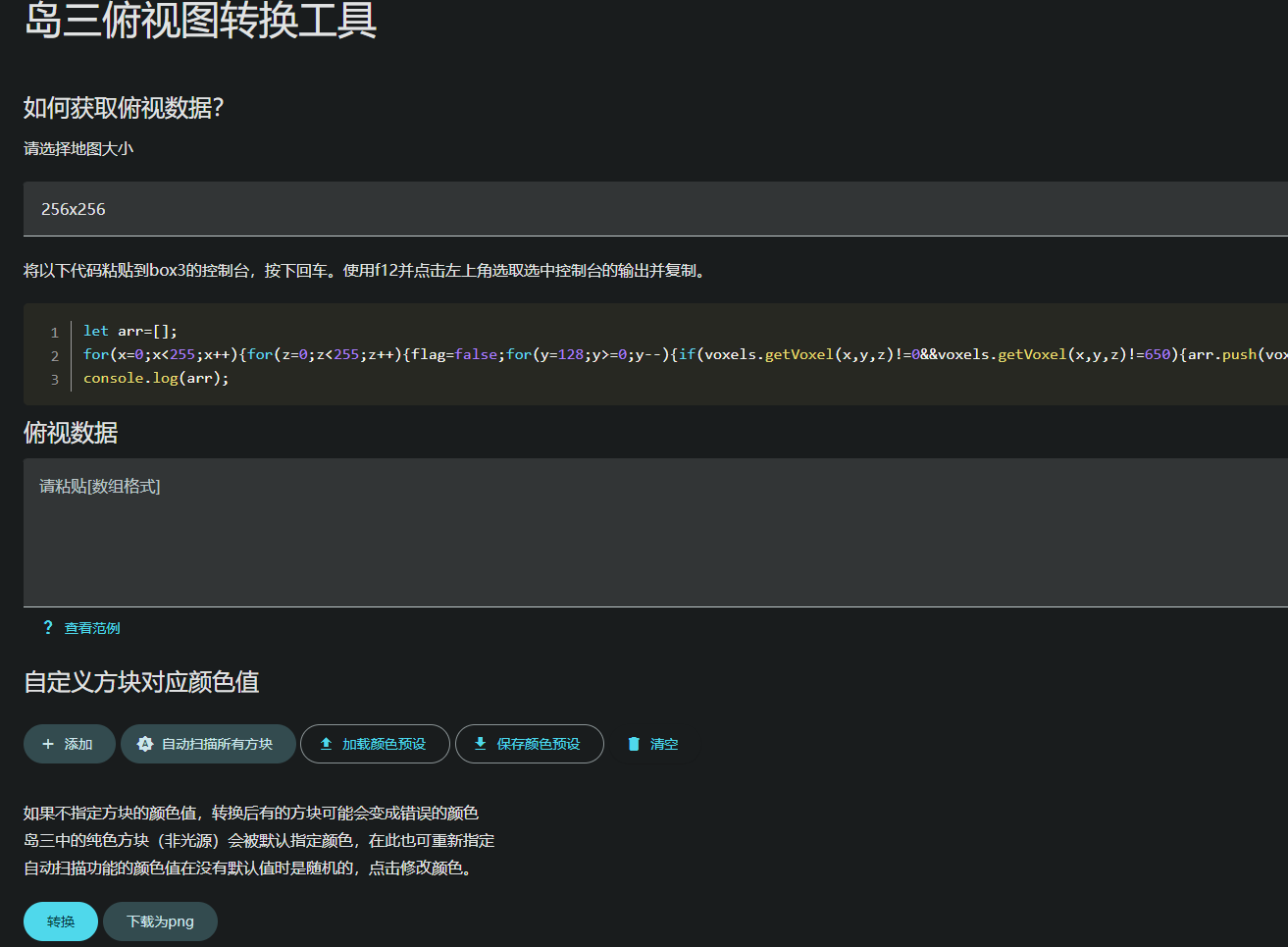Screen dimensions: 1288x947
Task: Click the 'console.log(arr);' code line
Action: pos(156,378)
